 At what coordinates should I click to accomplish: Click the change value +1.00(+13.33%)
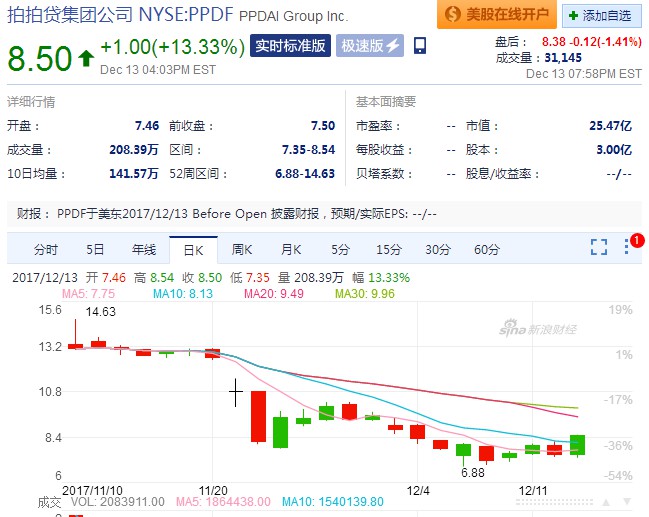click(x=173, y=47)
